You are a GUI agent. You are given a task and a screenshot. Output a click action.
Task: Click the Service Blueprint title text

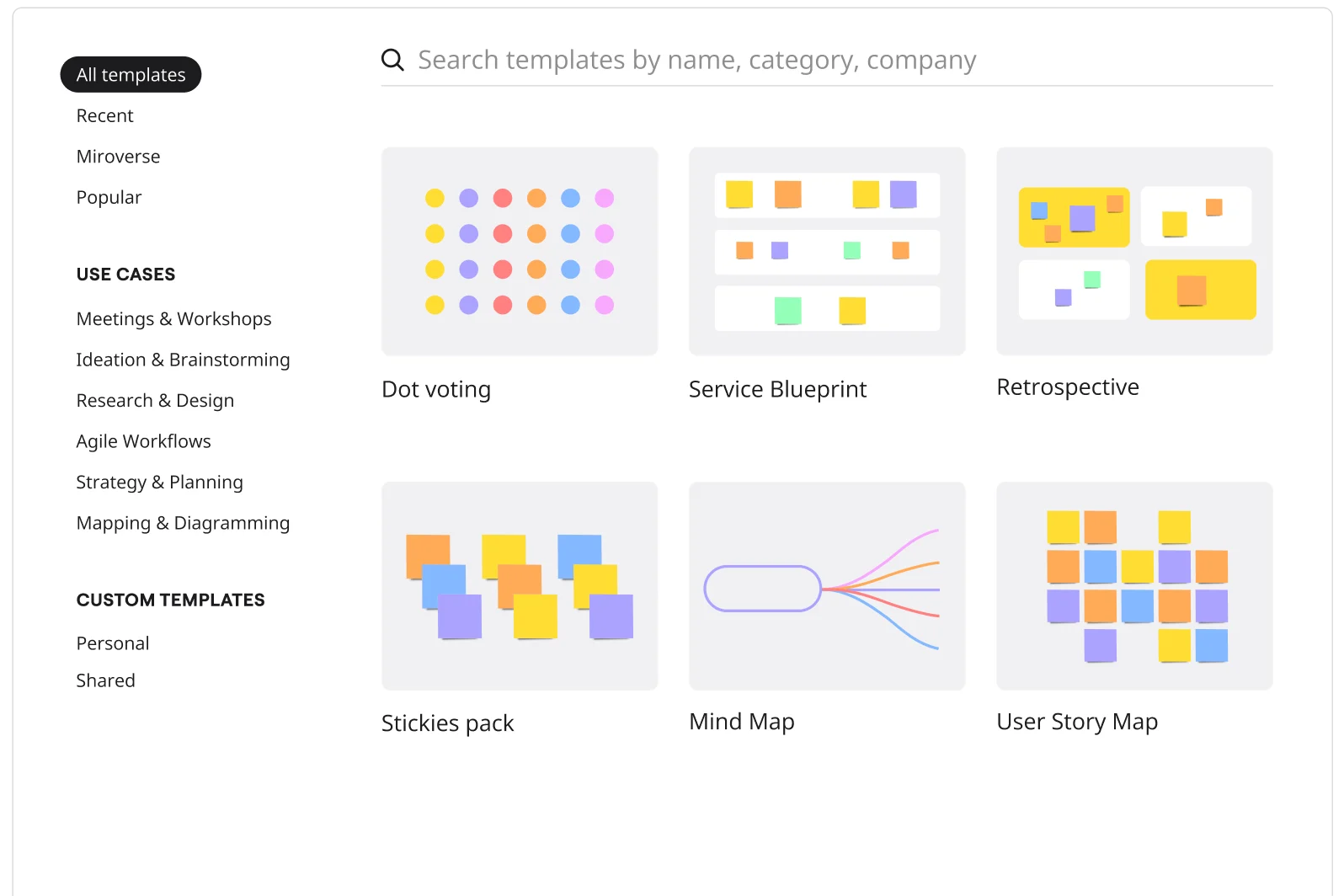pos(777,389)
